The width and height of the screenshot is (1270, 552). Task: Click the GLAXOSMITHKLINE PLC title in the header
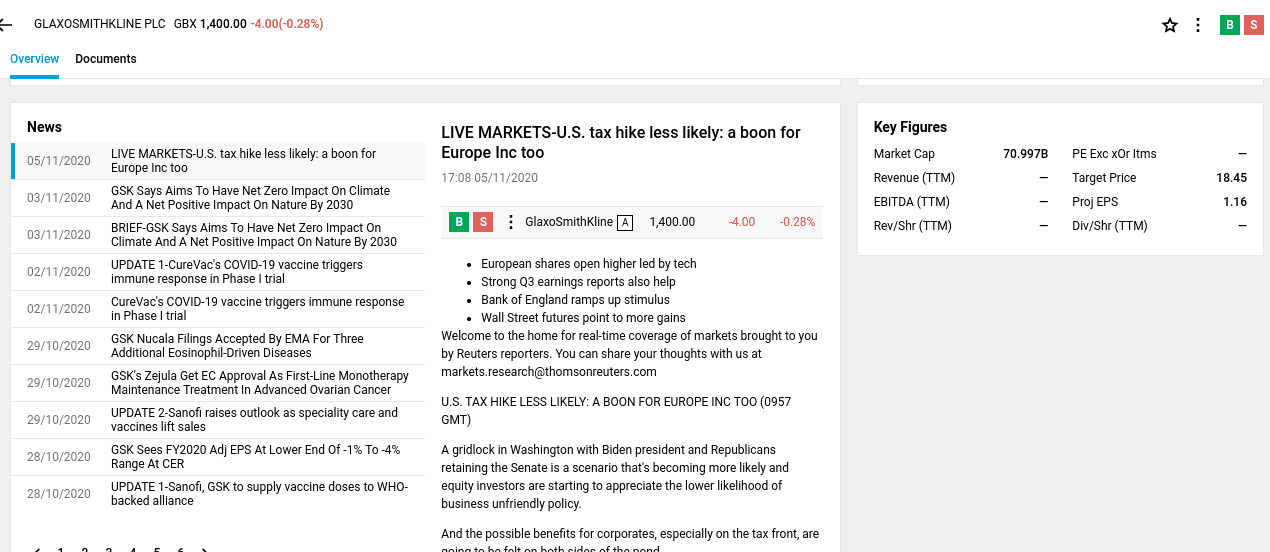click(x=100, y=24)
